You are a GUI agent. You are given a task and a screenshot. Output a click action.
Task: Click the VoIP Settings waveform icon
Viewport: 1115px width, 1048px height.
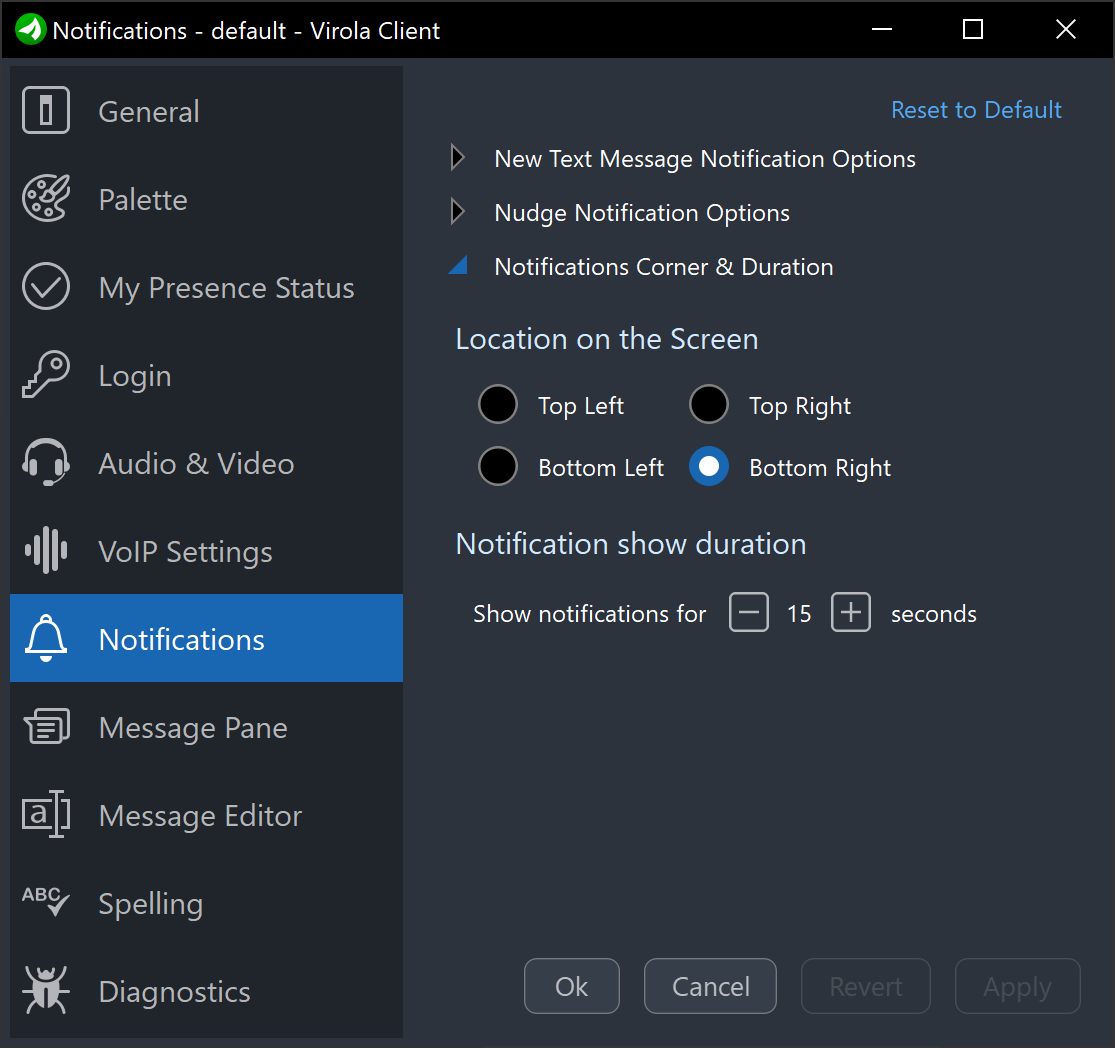pyautogui.click(x=46, y=551)
